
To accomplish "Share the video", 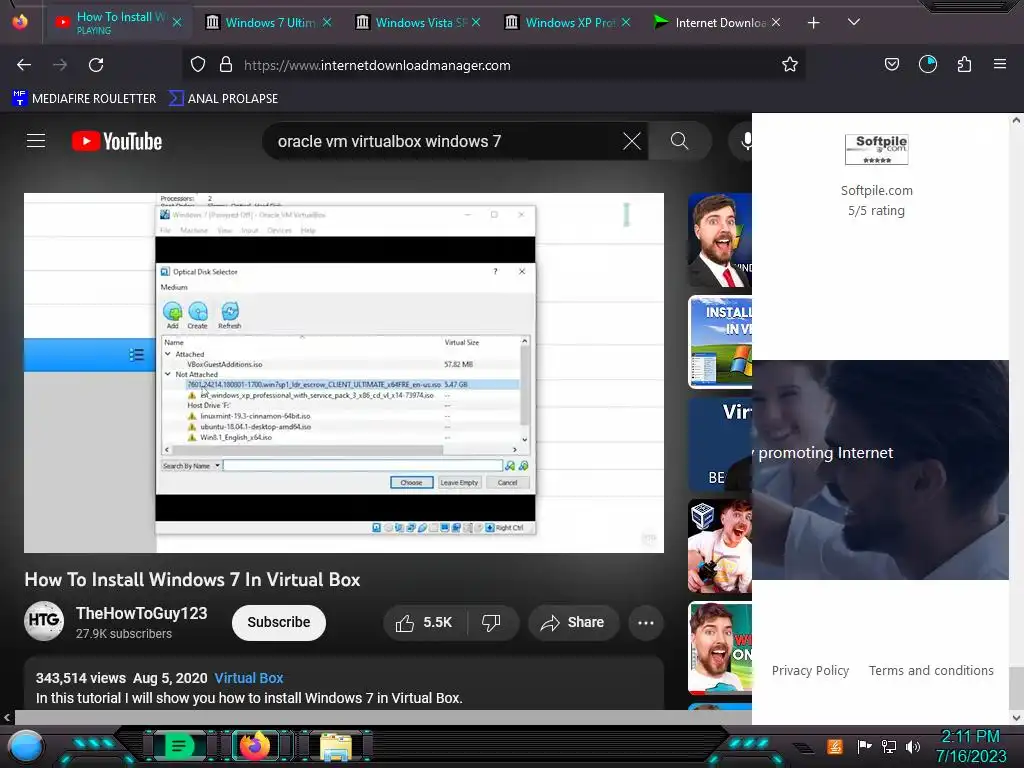I will pyautogui.click(x=573, y=622).
